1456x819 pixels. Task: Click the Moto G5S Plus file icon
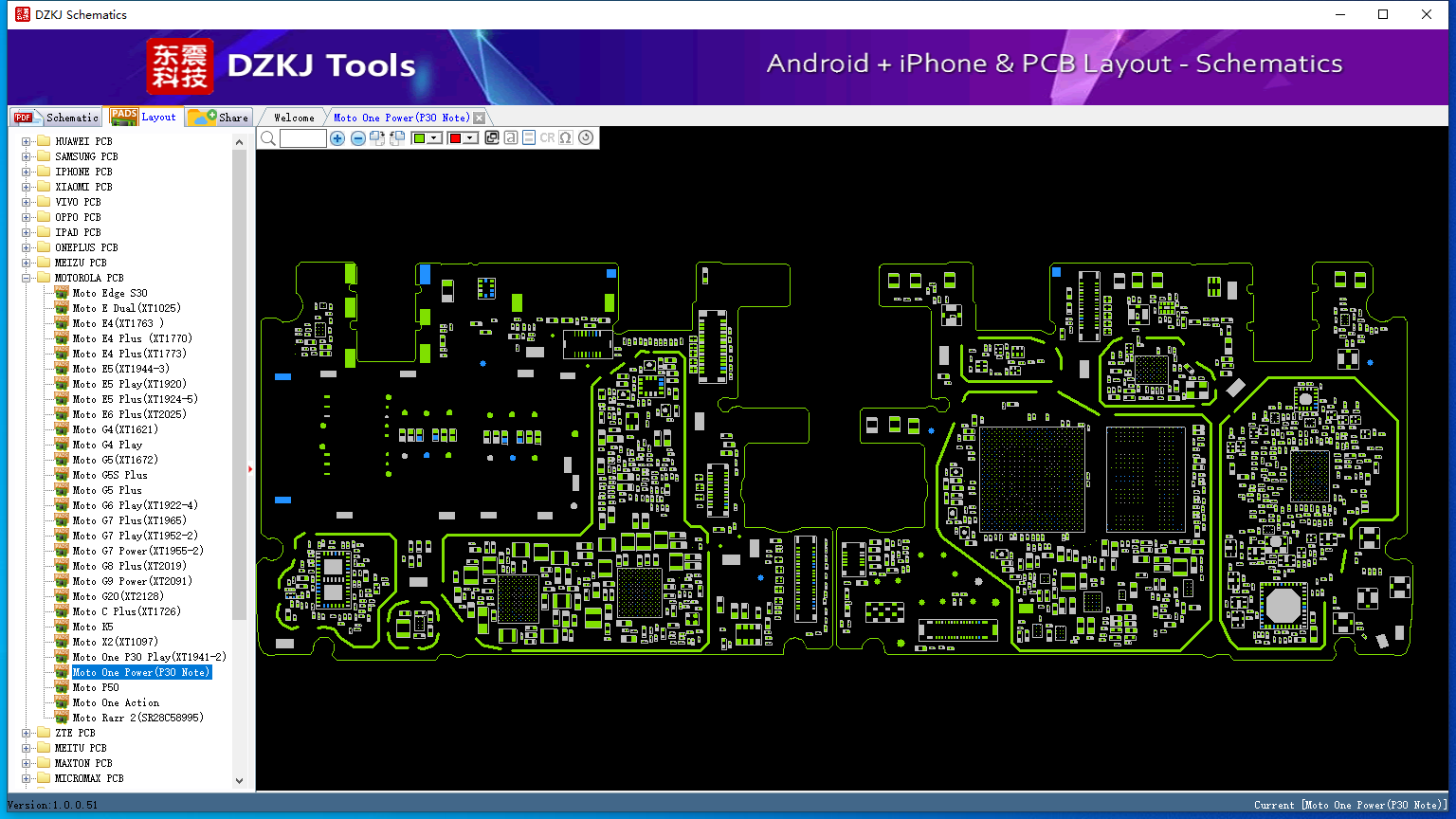tap(62, 475)
